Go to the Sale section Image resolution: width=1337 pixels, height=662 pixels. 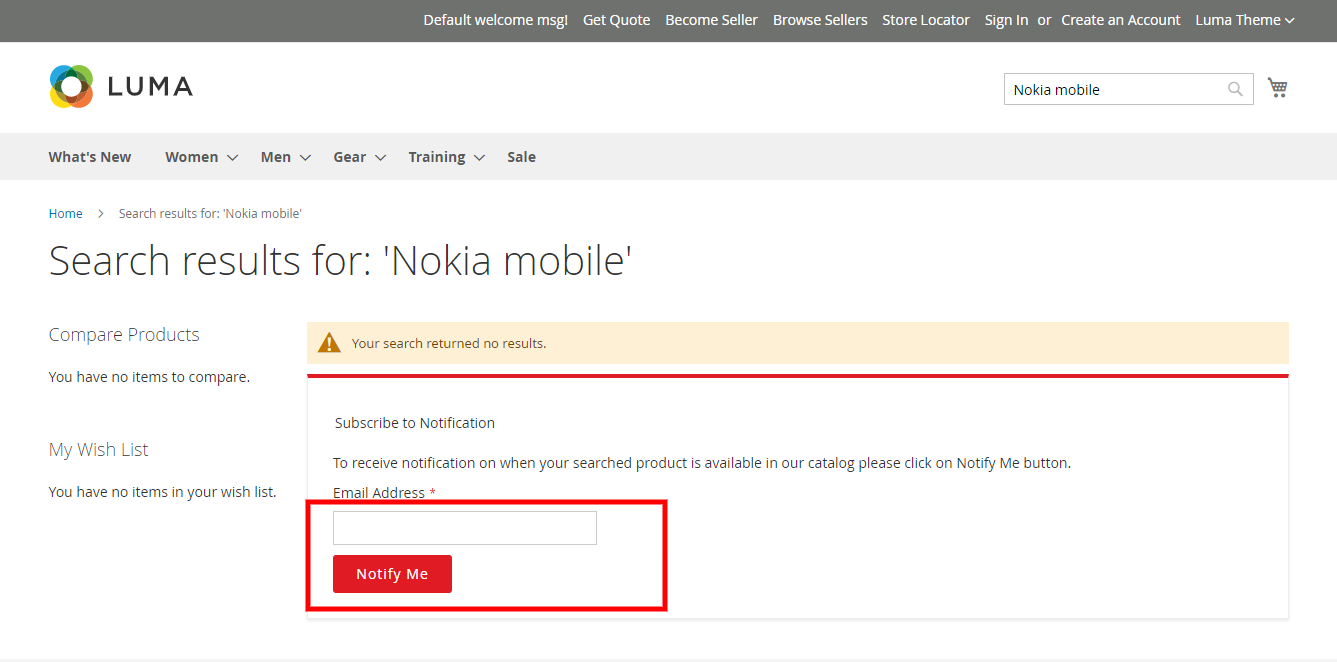coord(521,157)
